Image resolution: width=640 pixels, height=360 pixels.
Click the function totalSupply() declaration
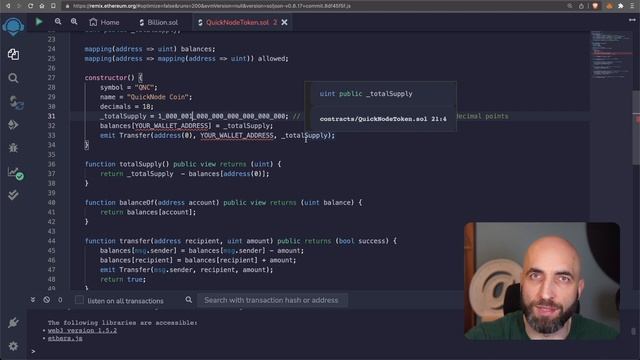pos(183,164)
